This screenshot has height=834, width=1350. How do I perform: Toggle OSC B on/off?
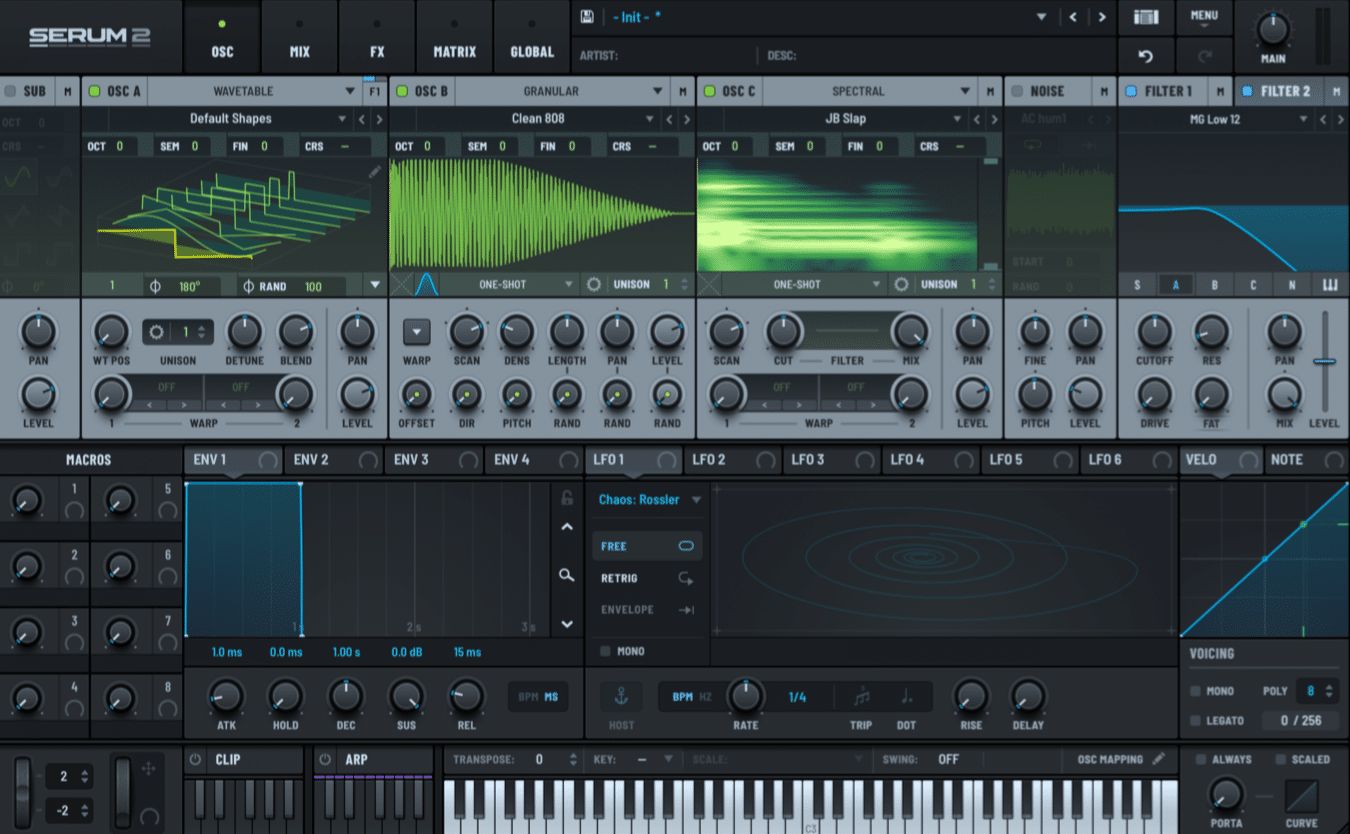(402, 91)
